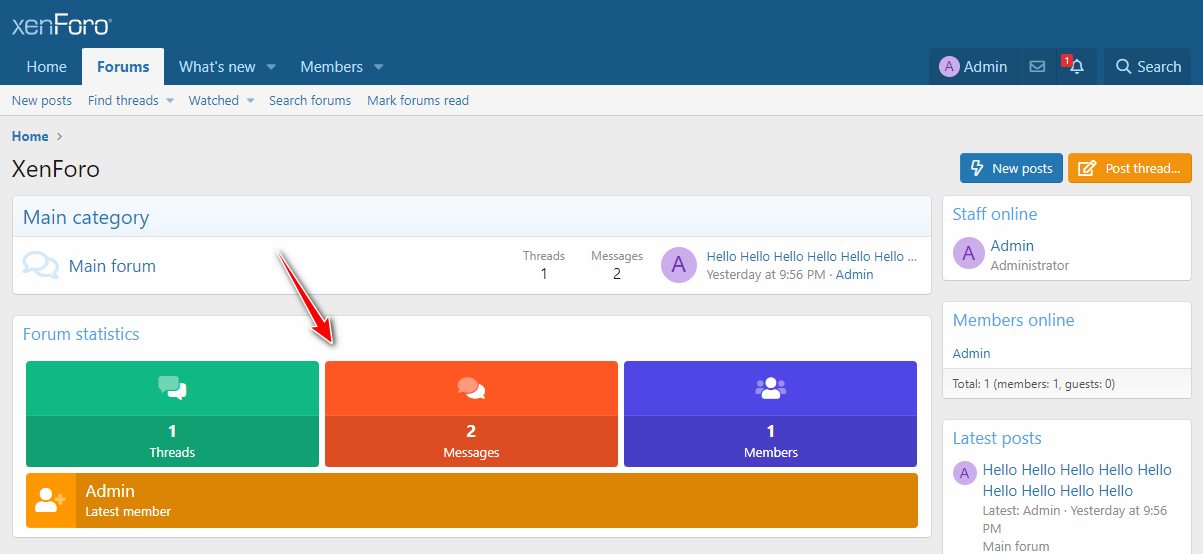
Task: Click Admin avatar in Staff online
Action: 967,254
